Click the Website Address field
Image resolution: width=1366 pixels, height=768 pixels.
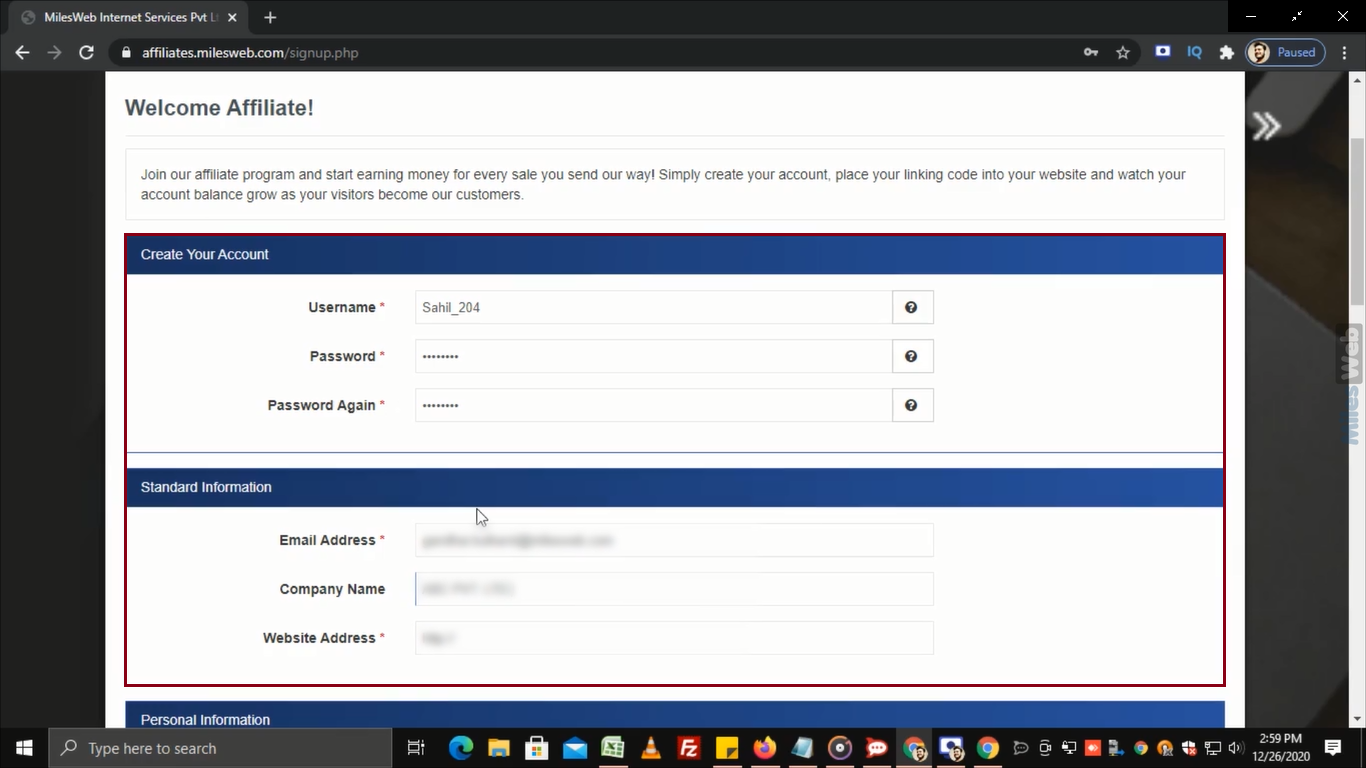pyautogui.click(x=674, y=638)
